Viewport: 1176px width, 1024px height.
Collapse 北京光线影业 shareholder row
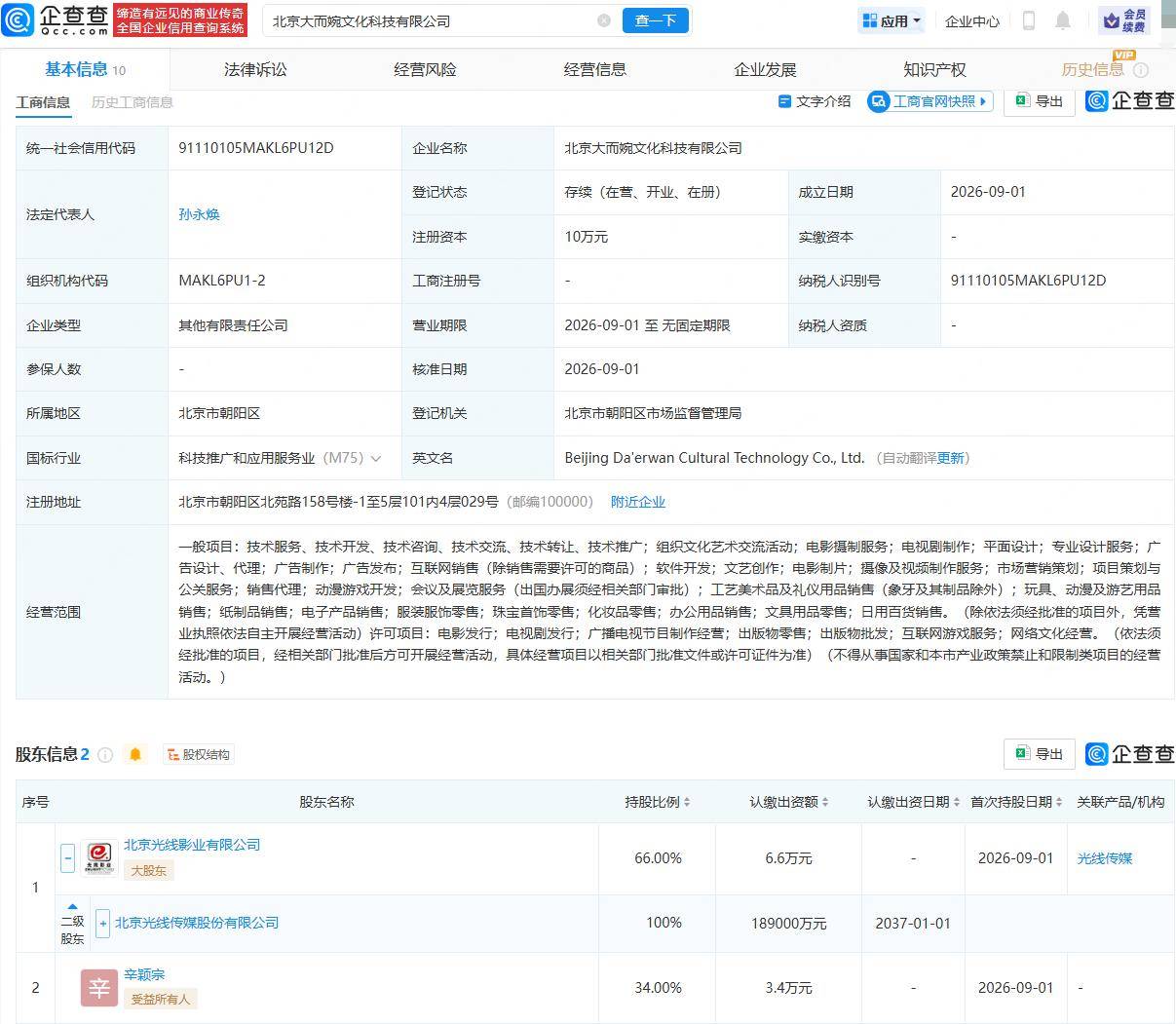(67, 858)
